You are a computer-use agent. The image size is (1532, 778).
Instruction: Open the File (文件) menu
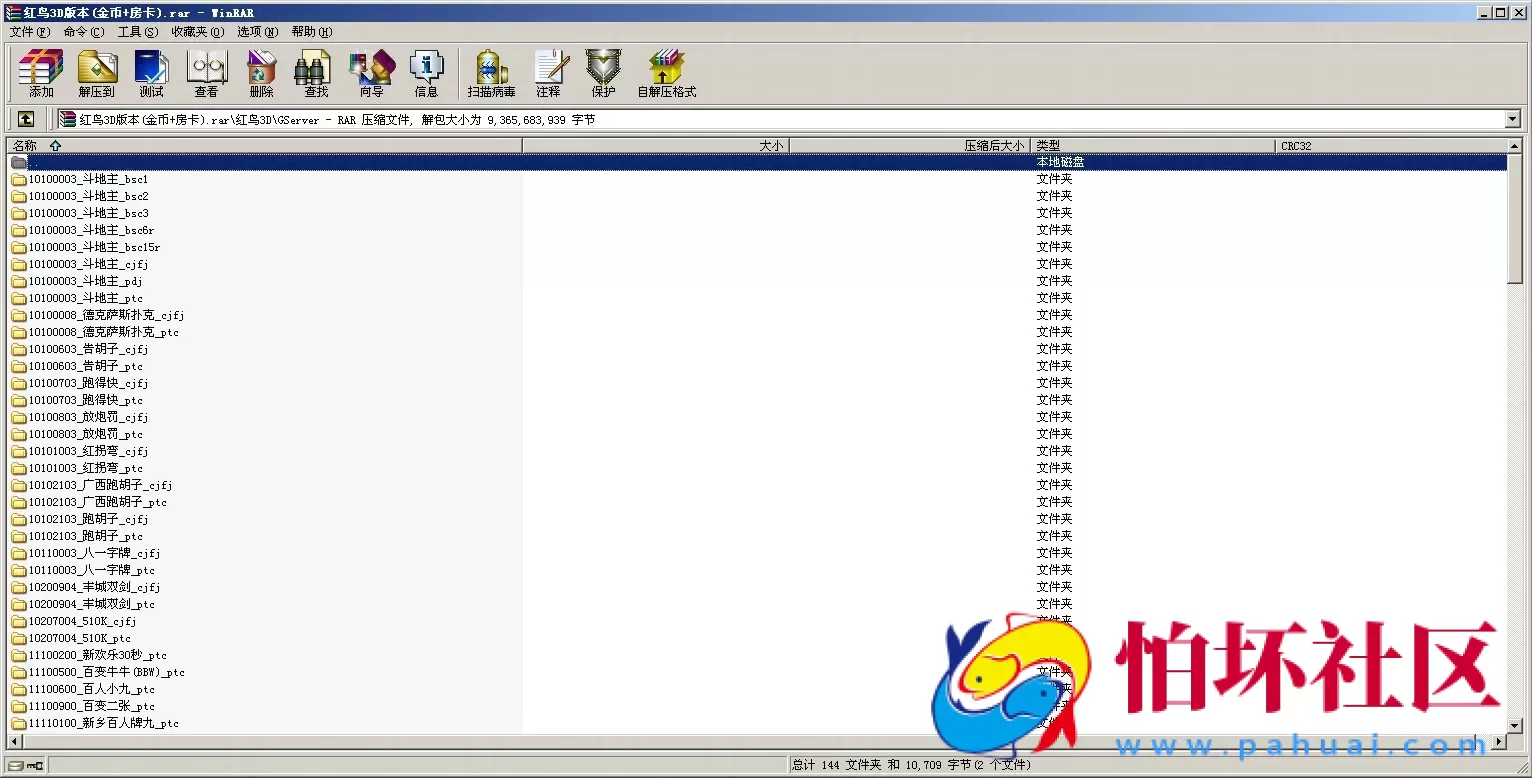click(x=29, y=32)
